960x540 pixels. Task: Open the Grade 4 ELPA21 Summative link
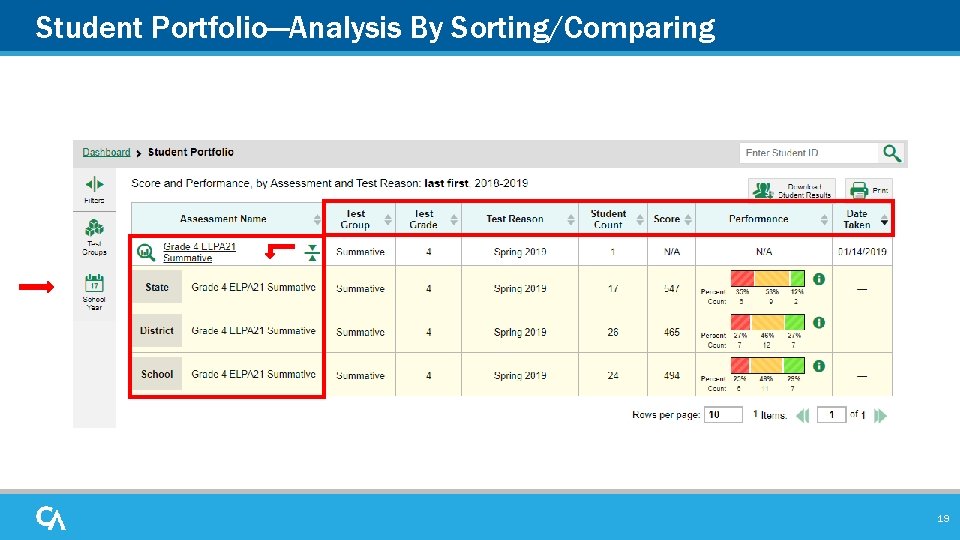coord(199,252)
